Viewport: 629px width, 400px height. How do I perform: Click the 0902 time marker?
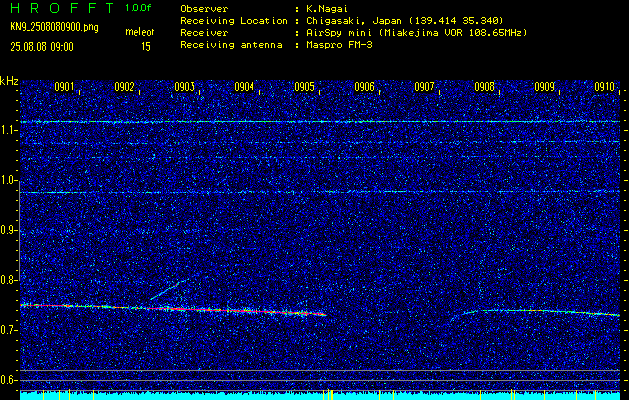coord(124,87)
